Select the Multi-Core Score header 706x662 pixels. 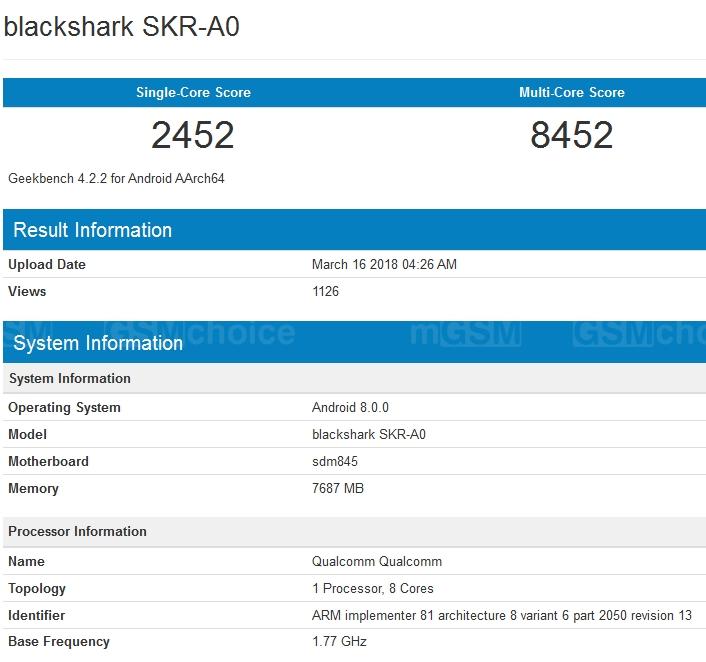(x=572, y=92)
